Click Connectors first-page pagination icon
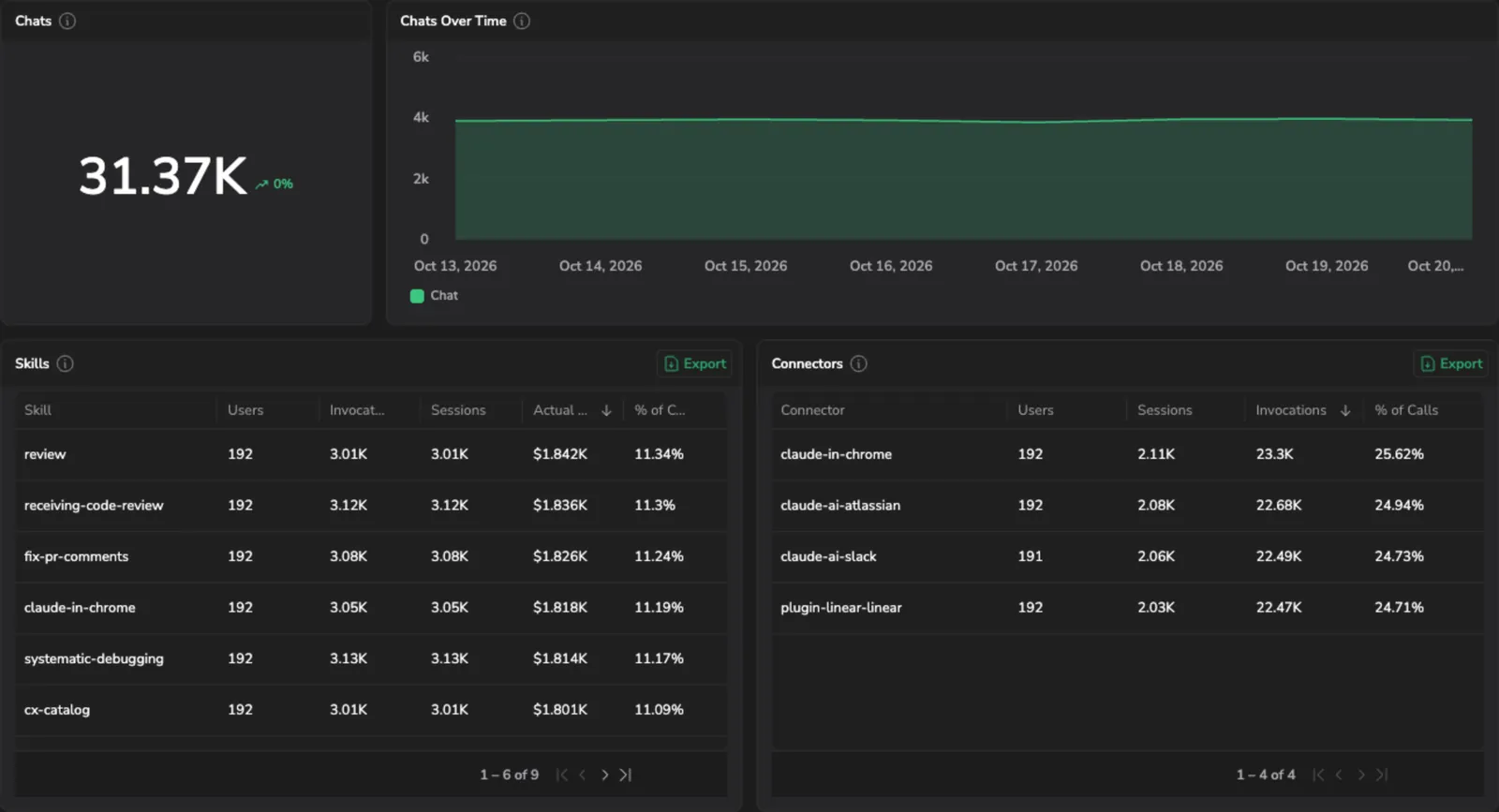This screenshot has width=1499, height=812. click(1318, 775)
